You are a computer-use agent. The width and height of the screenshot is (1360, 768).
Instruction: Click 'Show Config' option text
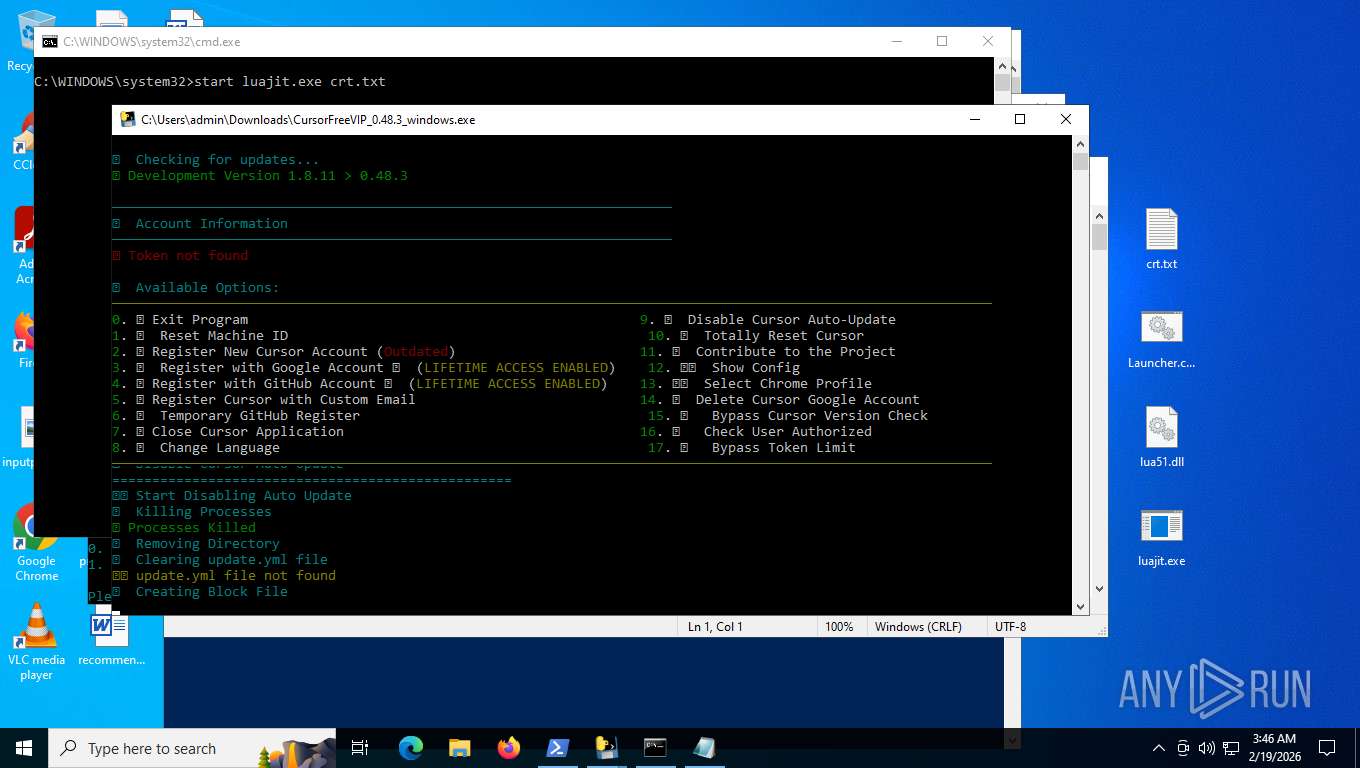coord(755,368)
